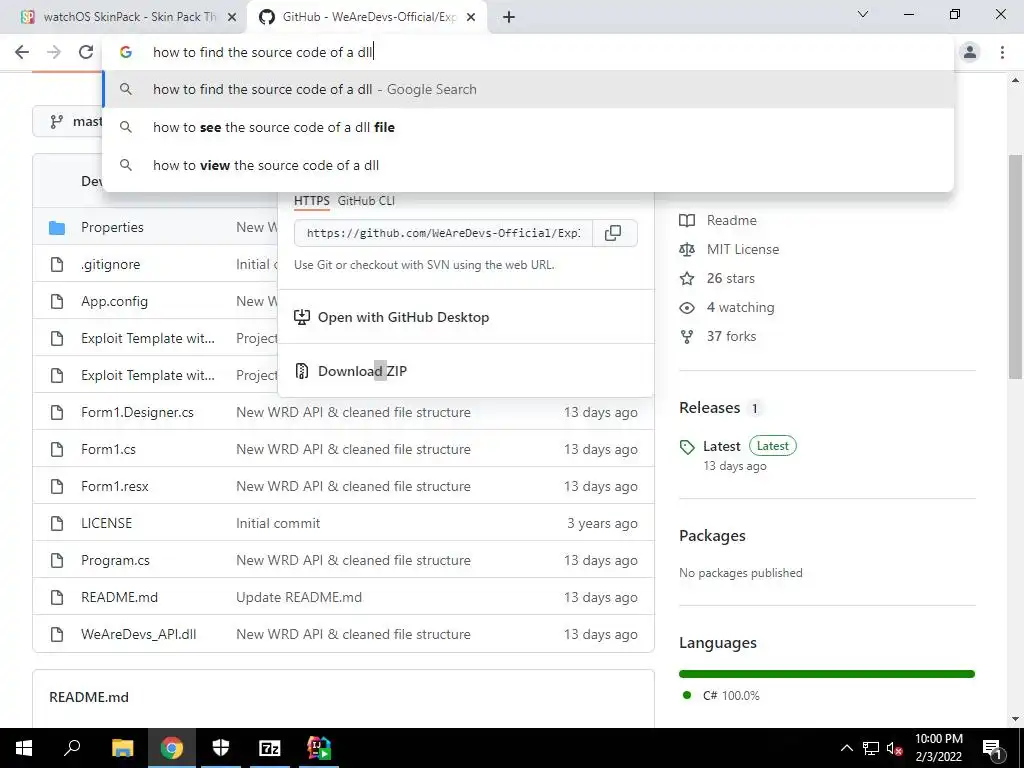
Task: Click the star icon beside 26 stars
Action: point(687,279)
